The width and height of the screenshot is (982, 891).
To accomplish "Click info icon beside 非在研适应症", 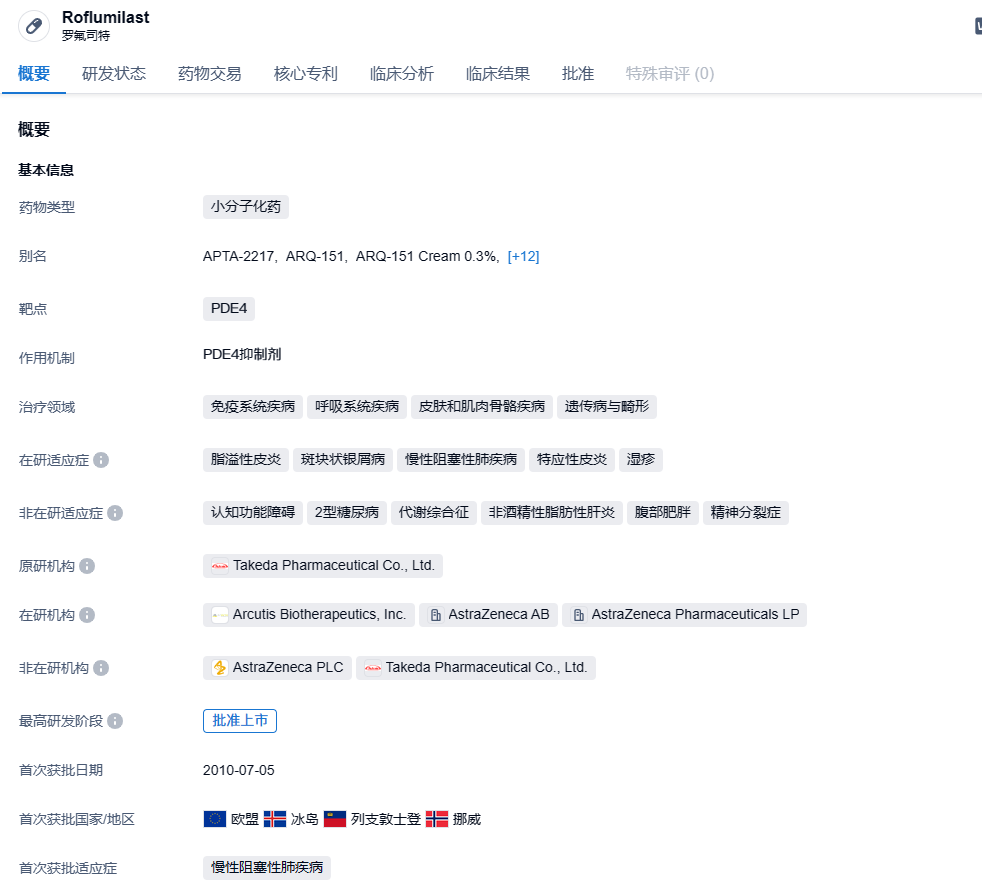I will [115, 513].
